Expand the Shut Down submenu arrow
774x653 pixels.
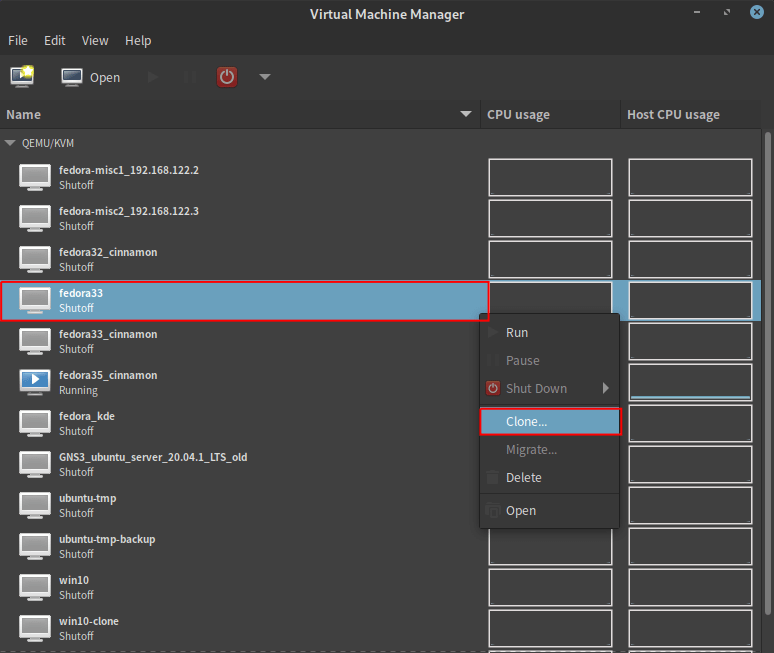point(606,388)
